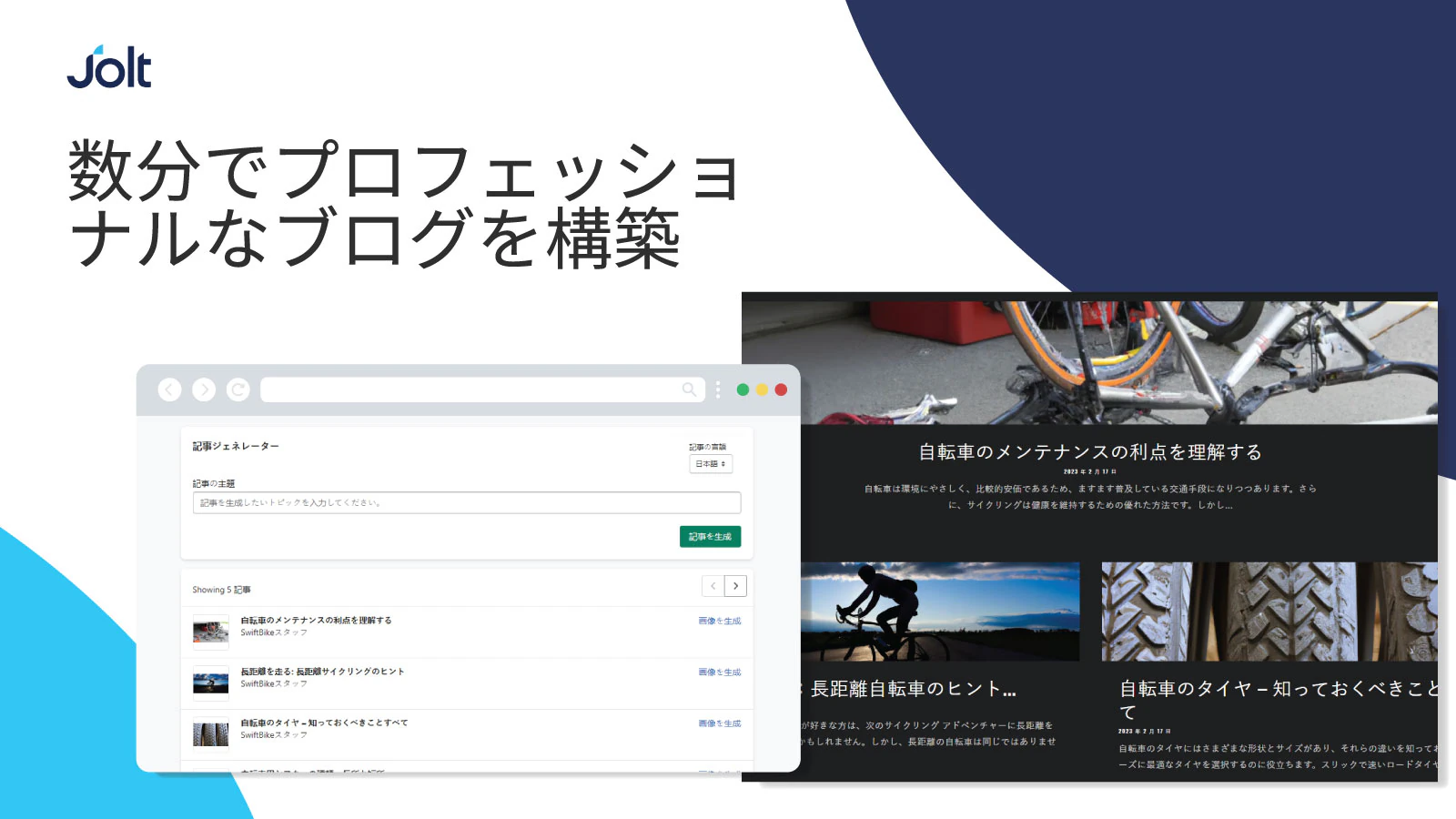Click the Jolt logo

click(109, 67)
